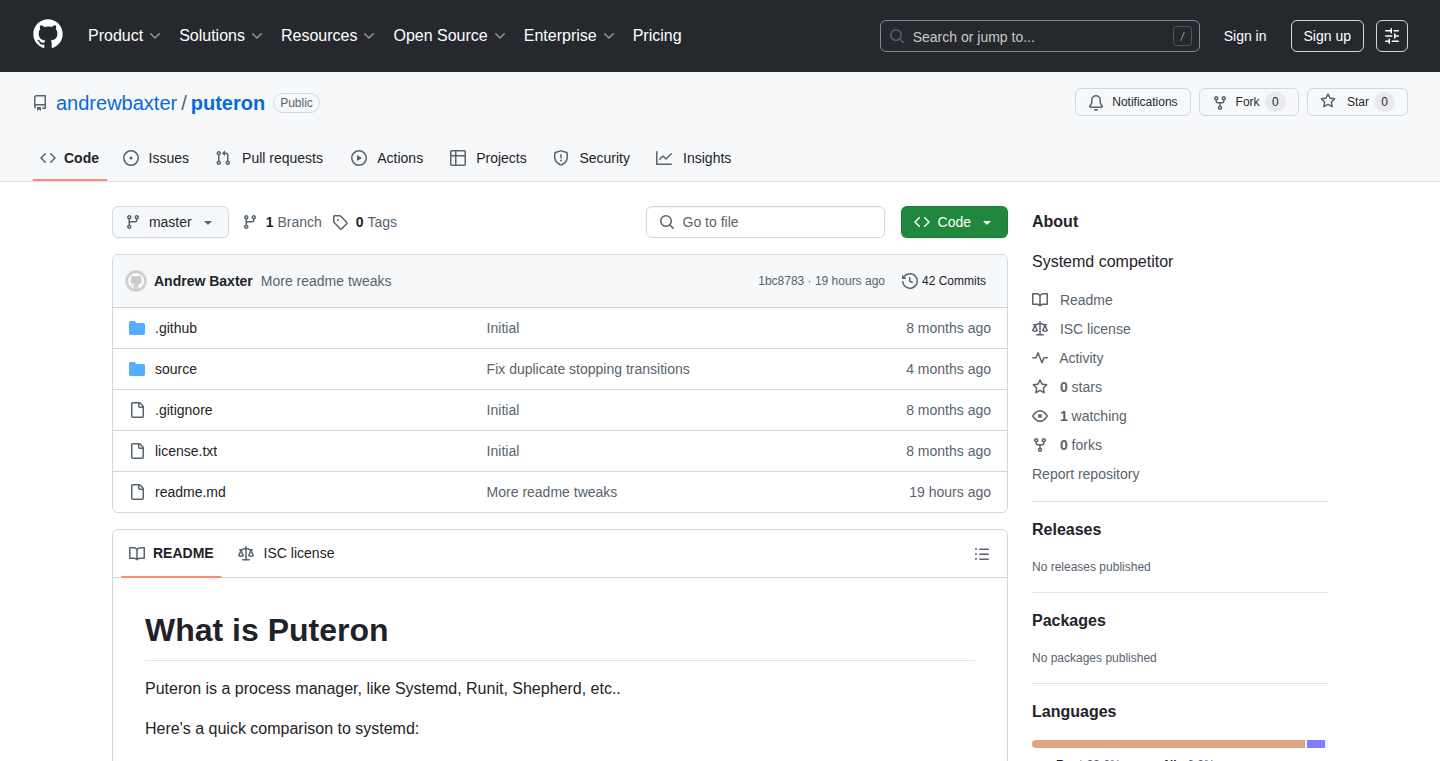
Task: Open the puteron repository link
Action: [x=228, y=103]
